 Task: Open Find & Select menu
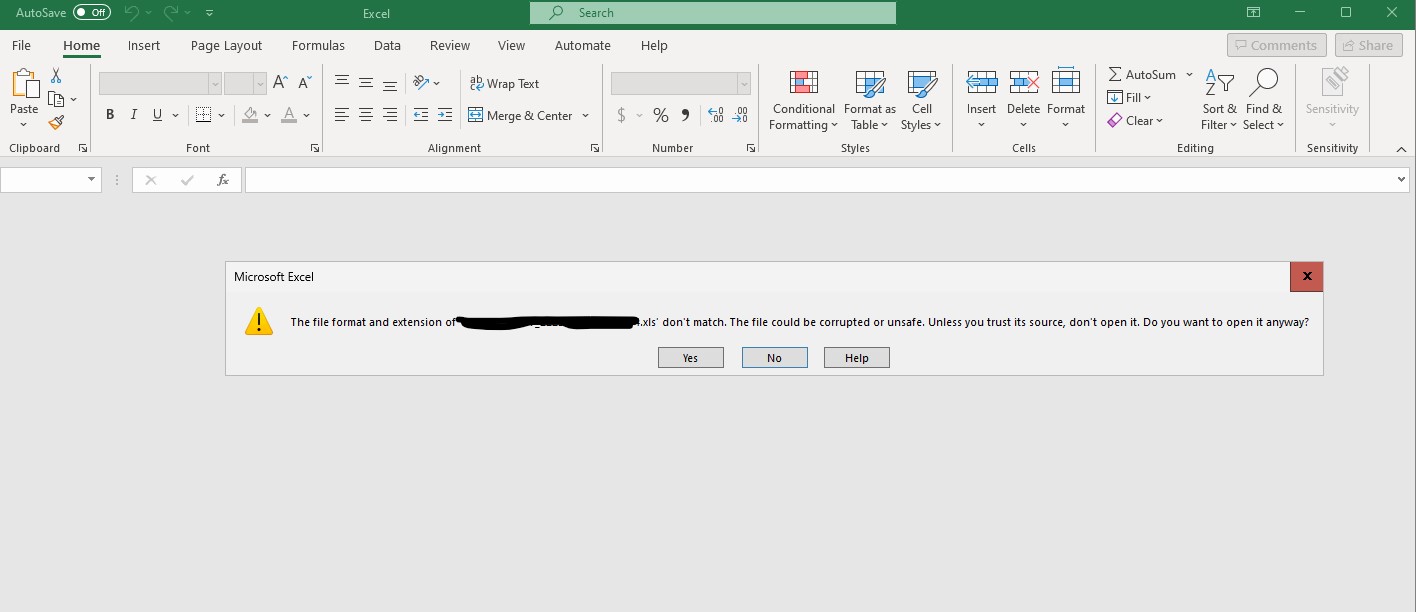coord(1264,100)
